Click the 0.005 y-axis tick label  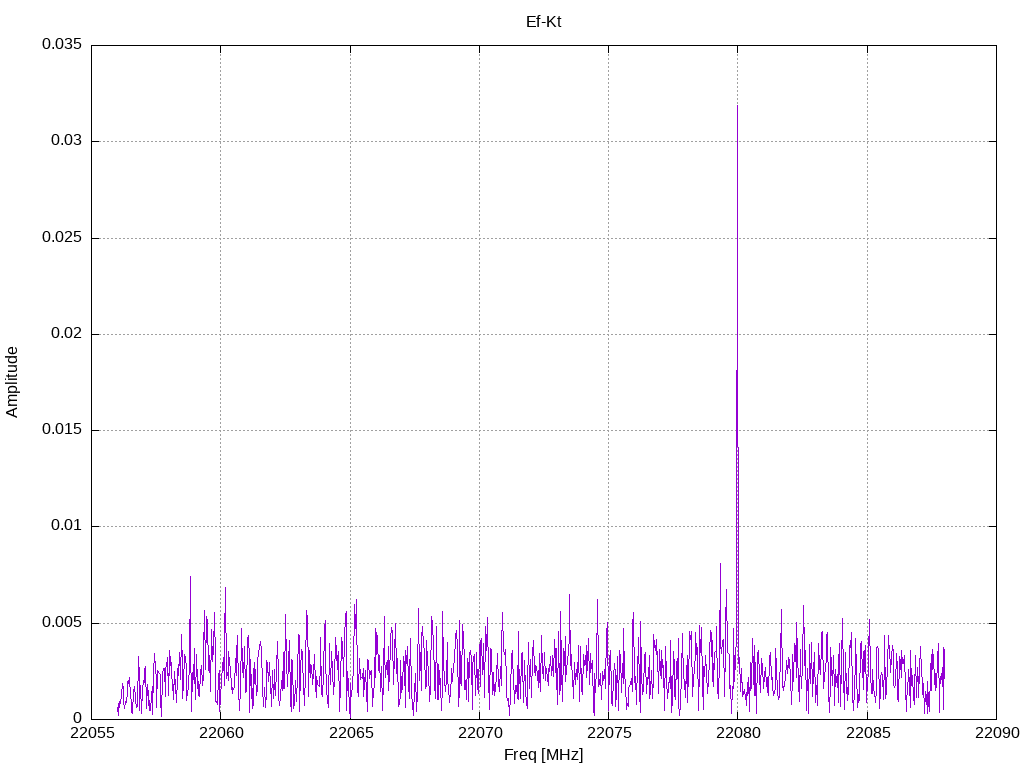[61, 623]
